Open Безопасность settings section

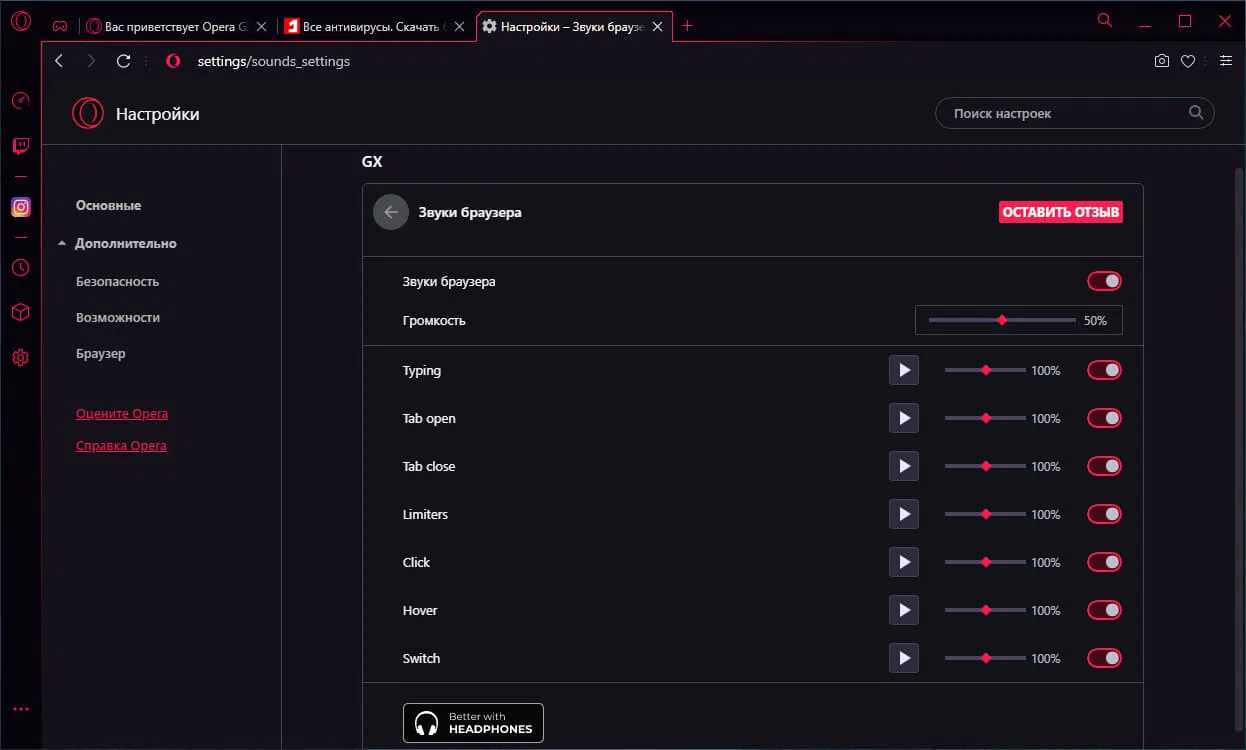point(117,281)
